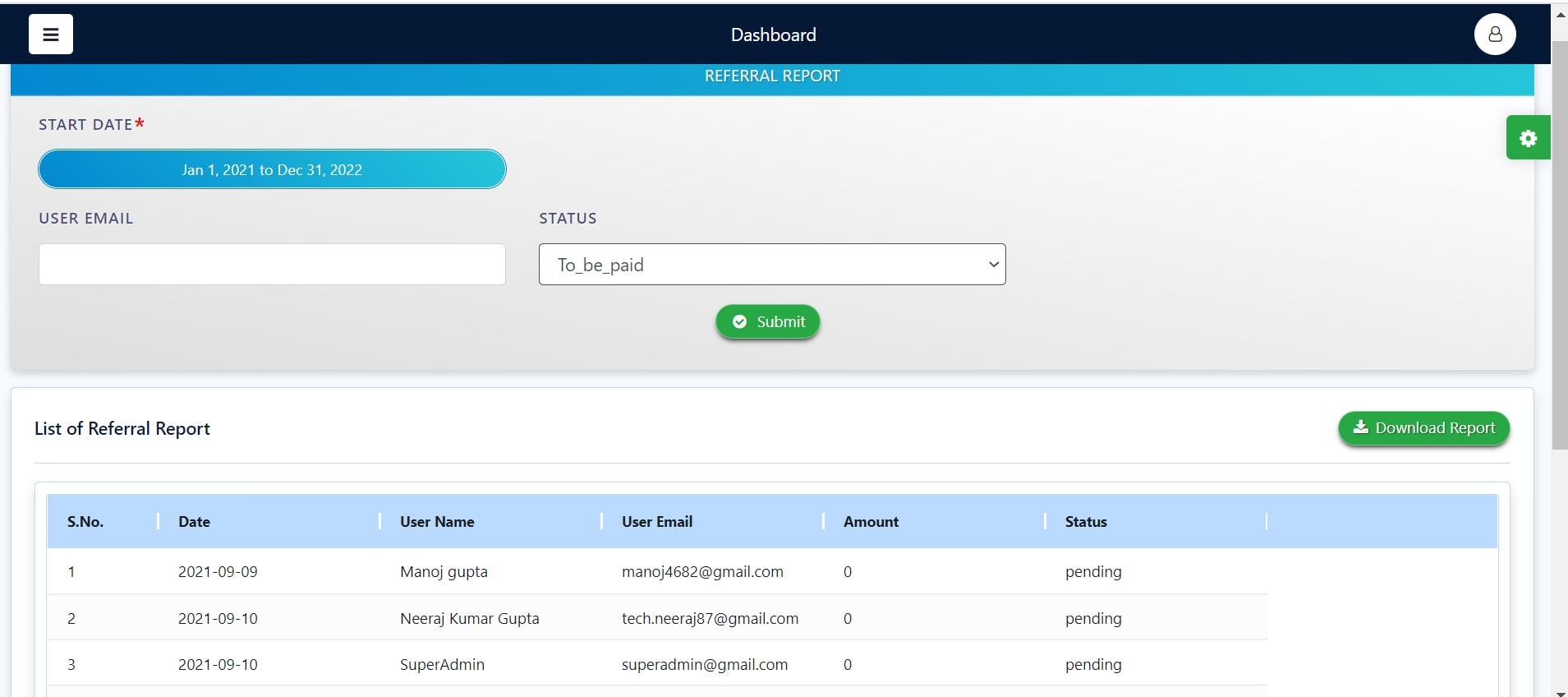
Task: Select the Manoj gupta name cell
Action: 444,572
